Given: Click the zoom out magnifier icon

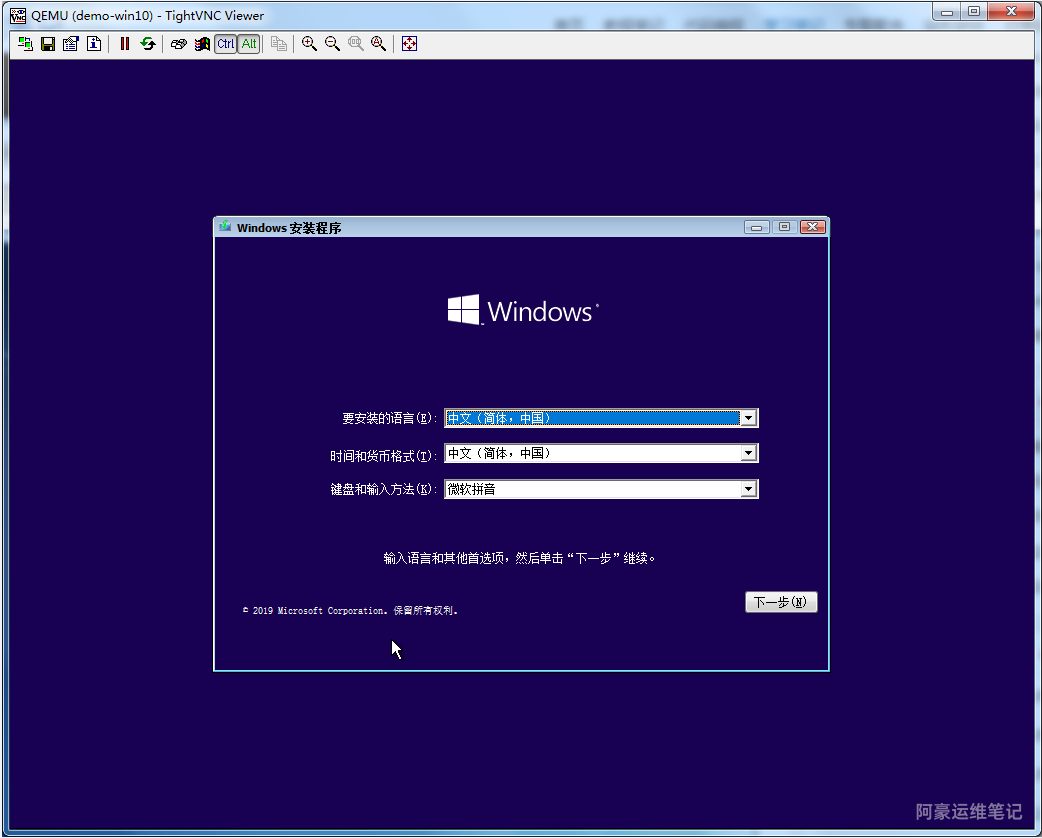Looking at the screenshot, I should [x=332, y=44].
